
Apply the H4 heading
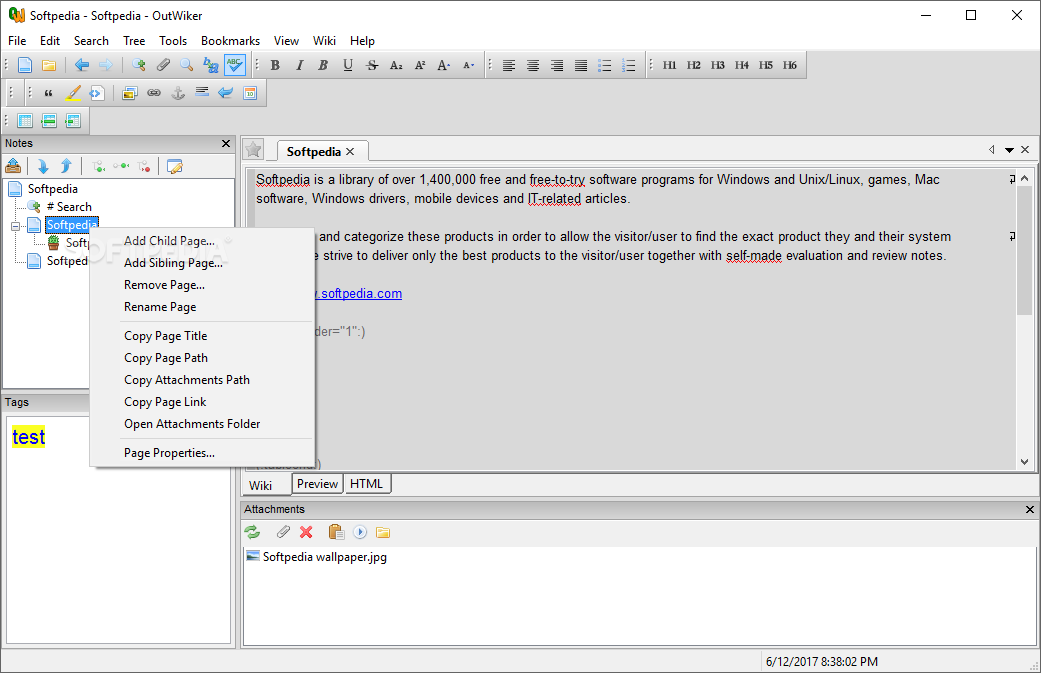coord(742,65)
